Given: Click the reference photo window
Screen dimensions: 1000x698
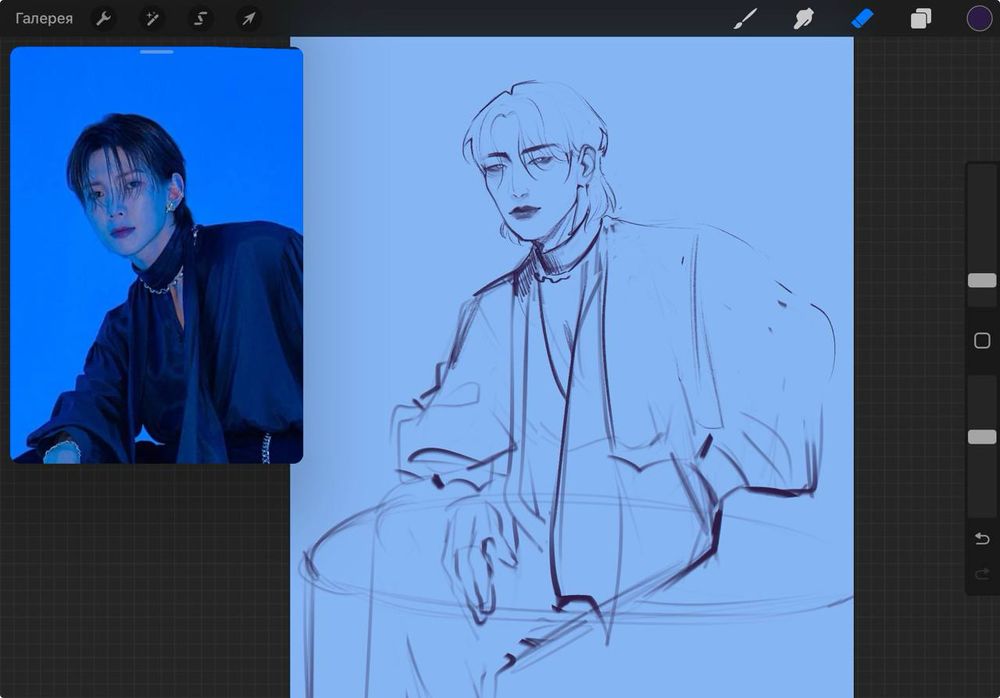Looking at the screenshot, I should (x=157, y=255).
